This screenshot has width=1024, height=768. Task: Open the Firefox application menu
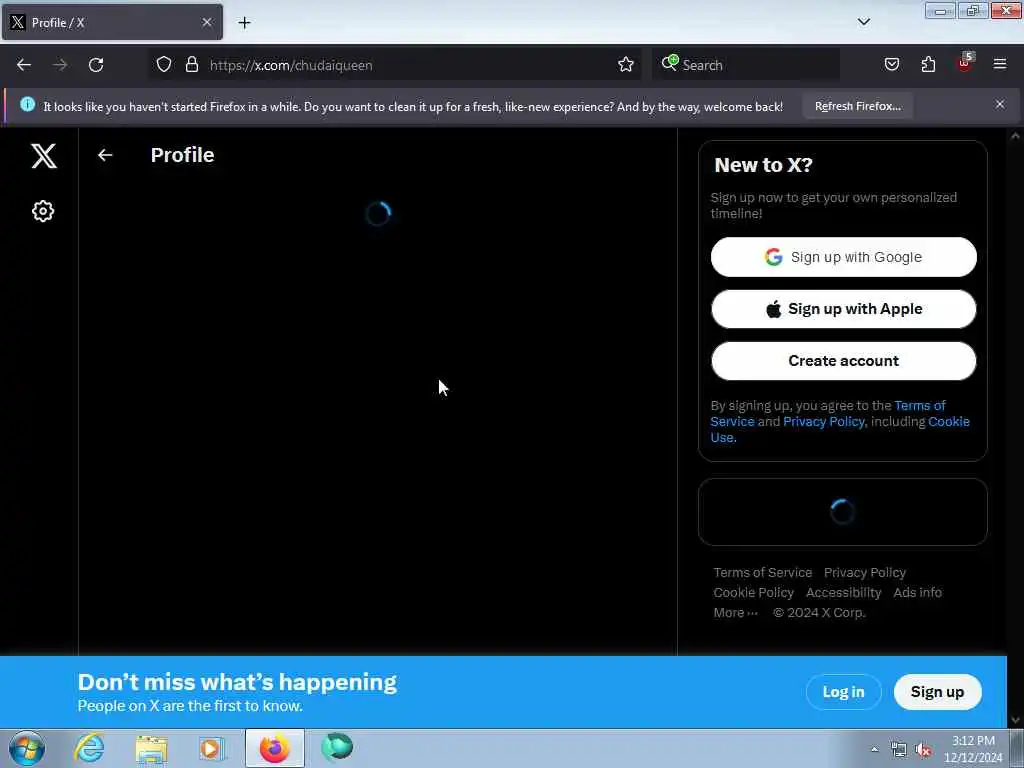click(x=1000, y=65)
